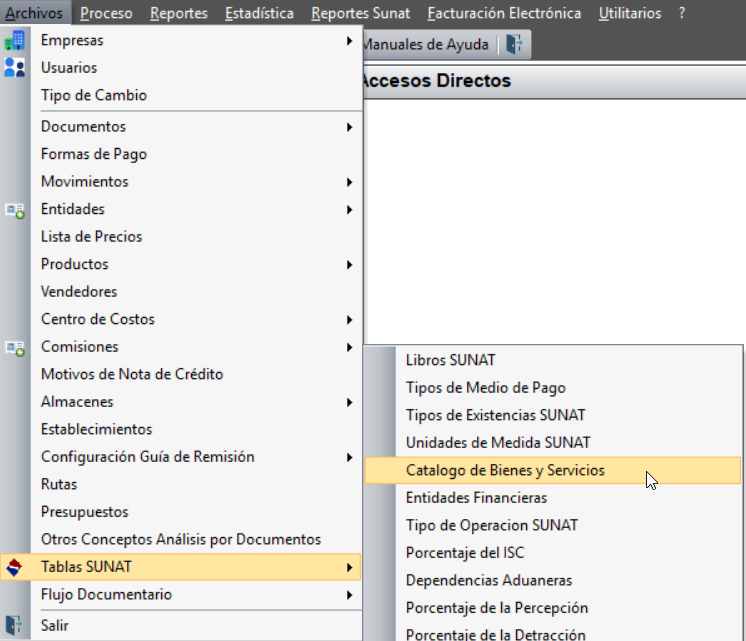
Task: Open Tipos de Existencias SUNAT
Action: click(553, 415)
